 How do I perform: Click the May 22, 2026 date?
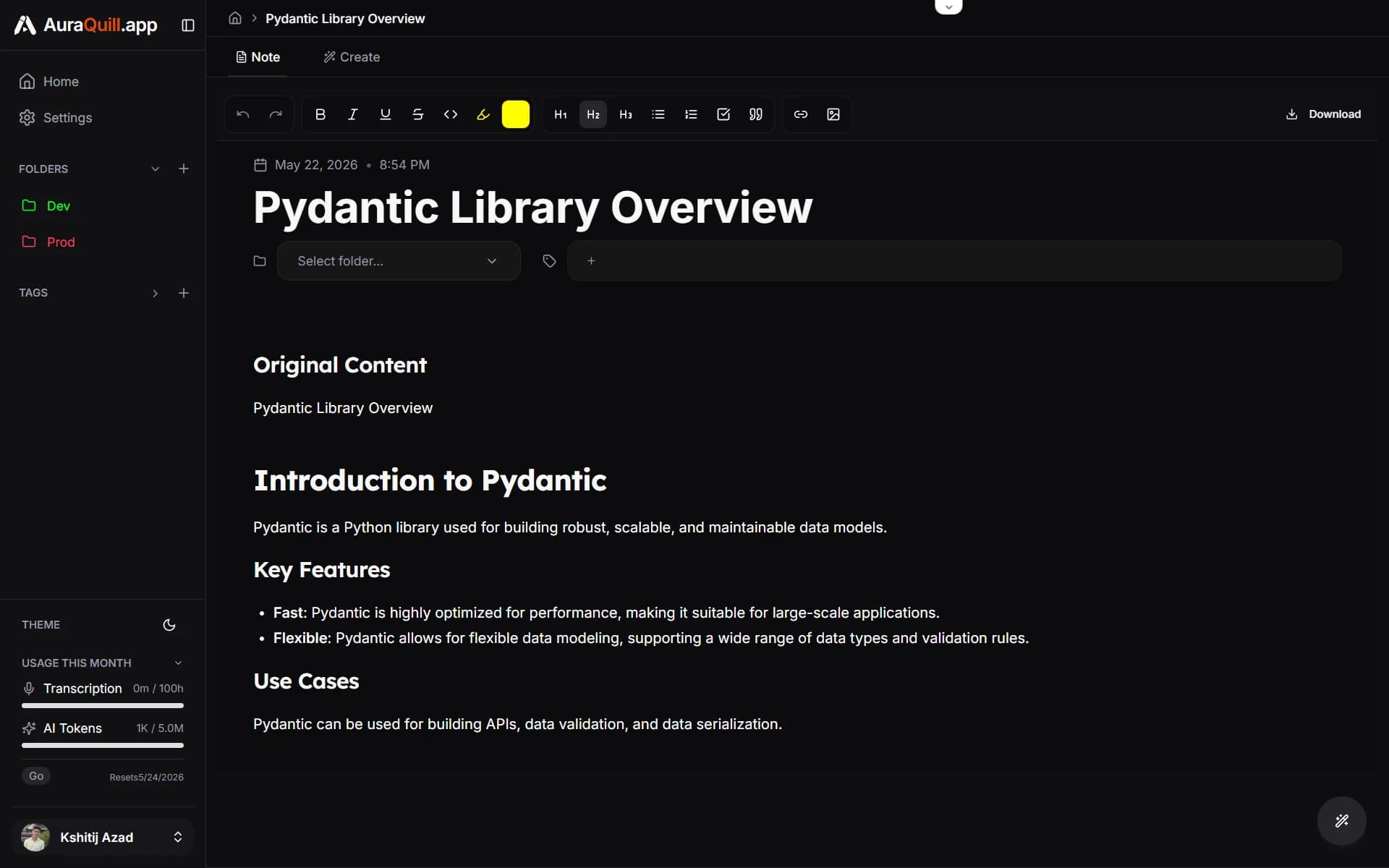click(316, 165)
